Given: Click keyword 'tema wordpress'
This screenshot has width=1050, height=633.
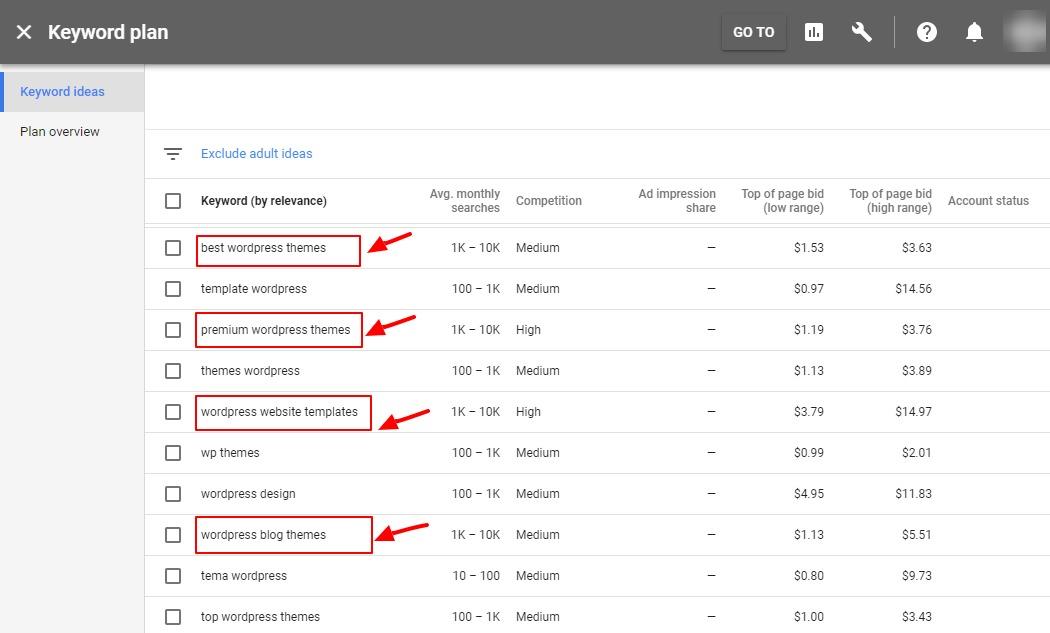Looking at the screenshot, I should coord(244,576).
